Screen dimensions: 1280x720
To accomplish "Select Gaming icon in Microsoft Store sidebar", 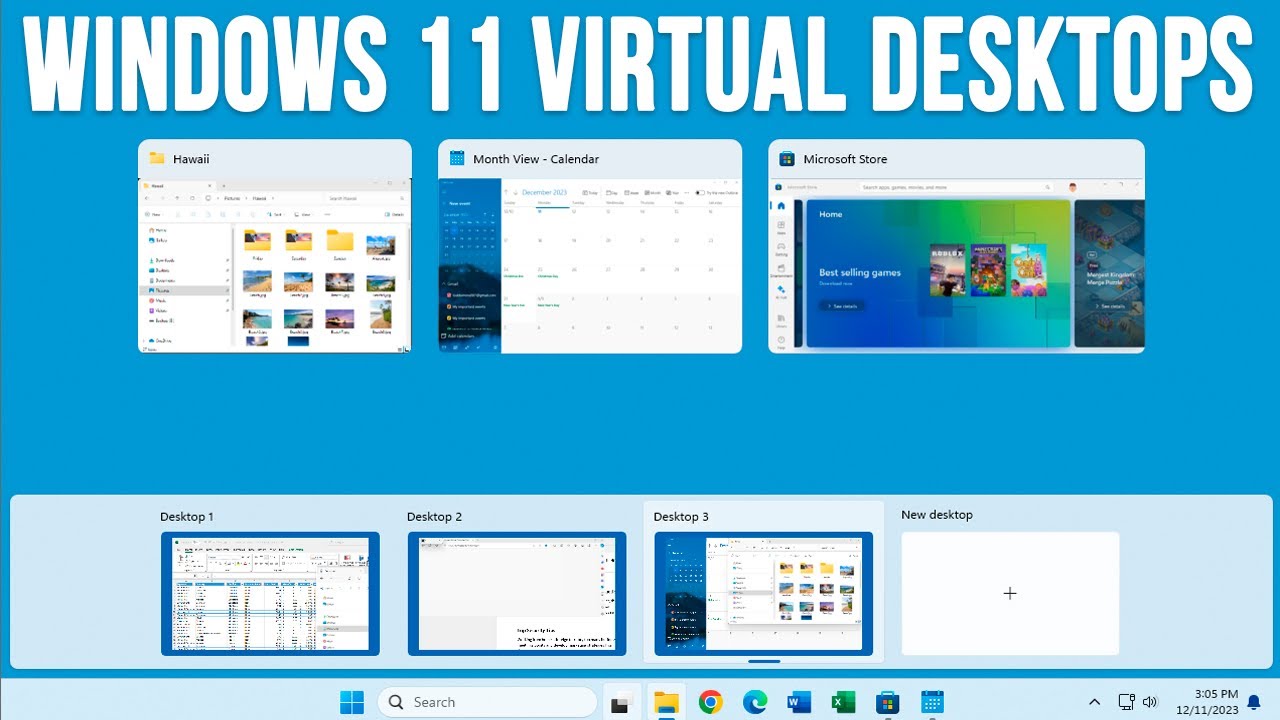I will [781, 249].
